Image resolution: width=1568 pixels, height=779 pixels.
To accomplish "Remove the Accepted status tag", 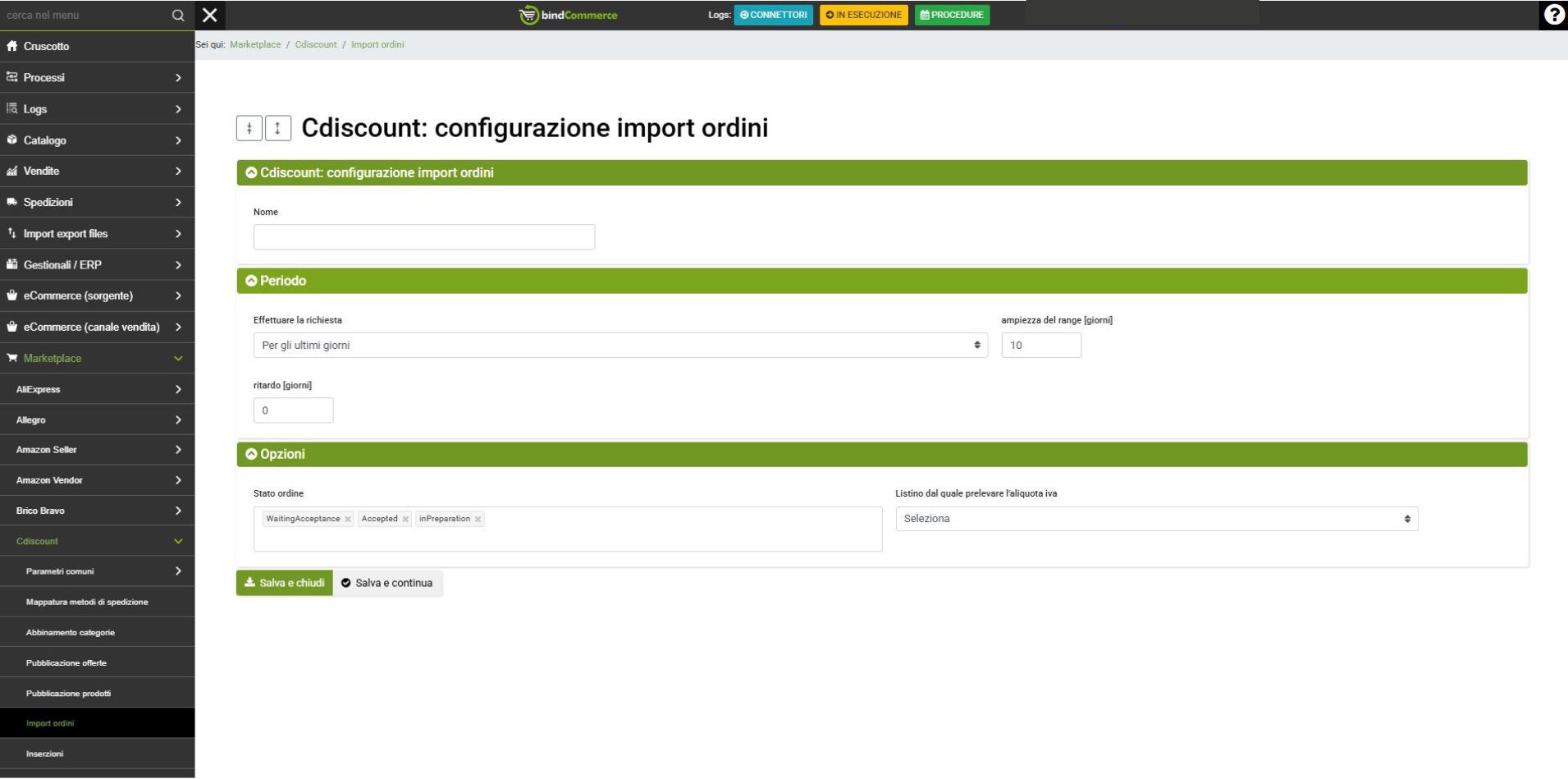I will pyautogui.click(x=405, y=520).
